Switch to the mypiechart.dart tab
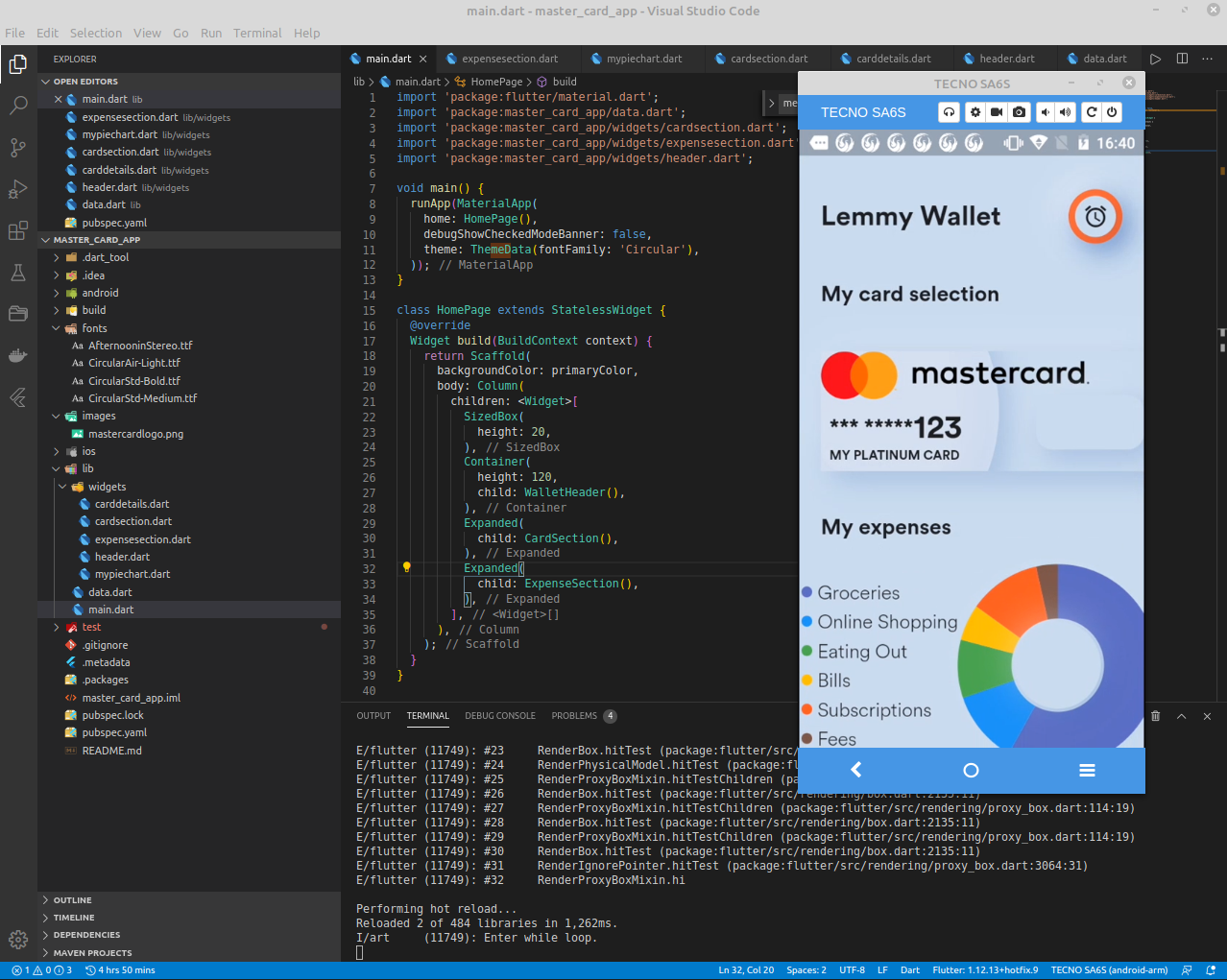 coord(644,59)
